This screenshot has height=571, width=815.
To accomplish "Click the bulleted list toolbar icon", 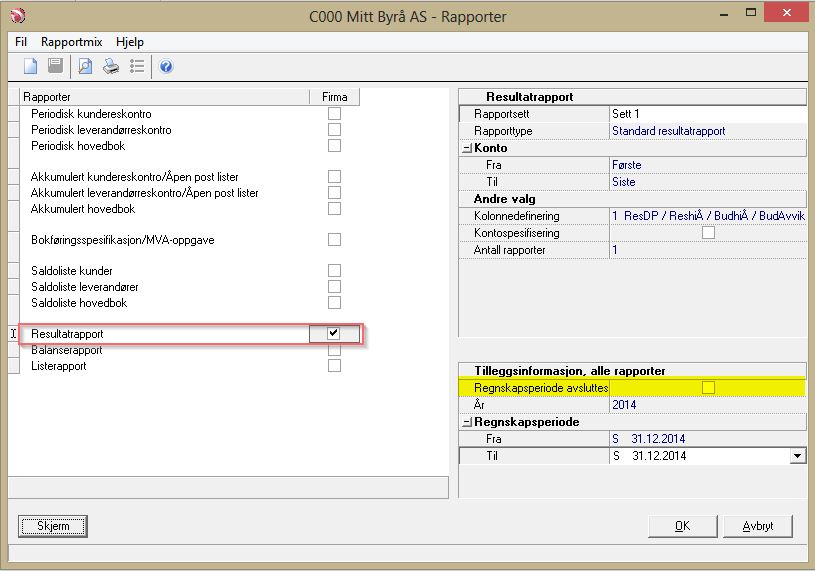I will (137, 66).
